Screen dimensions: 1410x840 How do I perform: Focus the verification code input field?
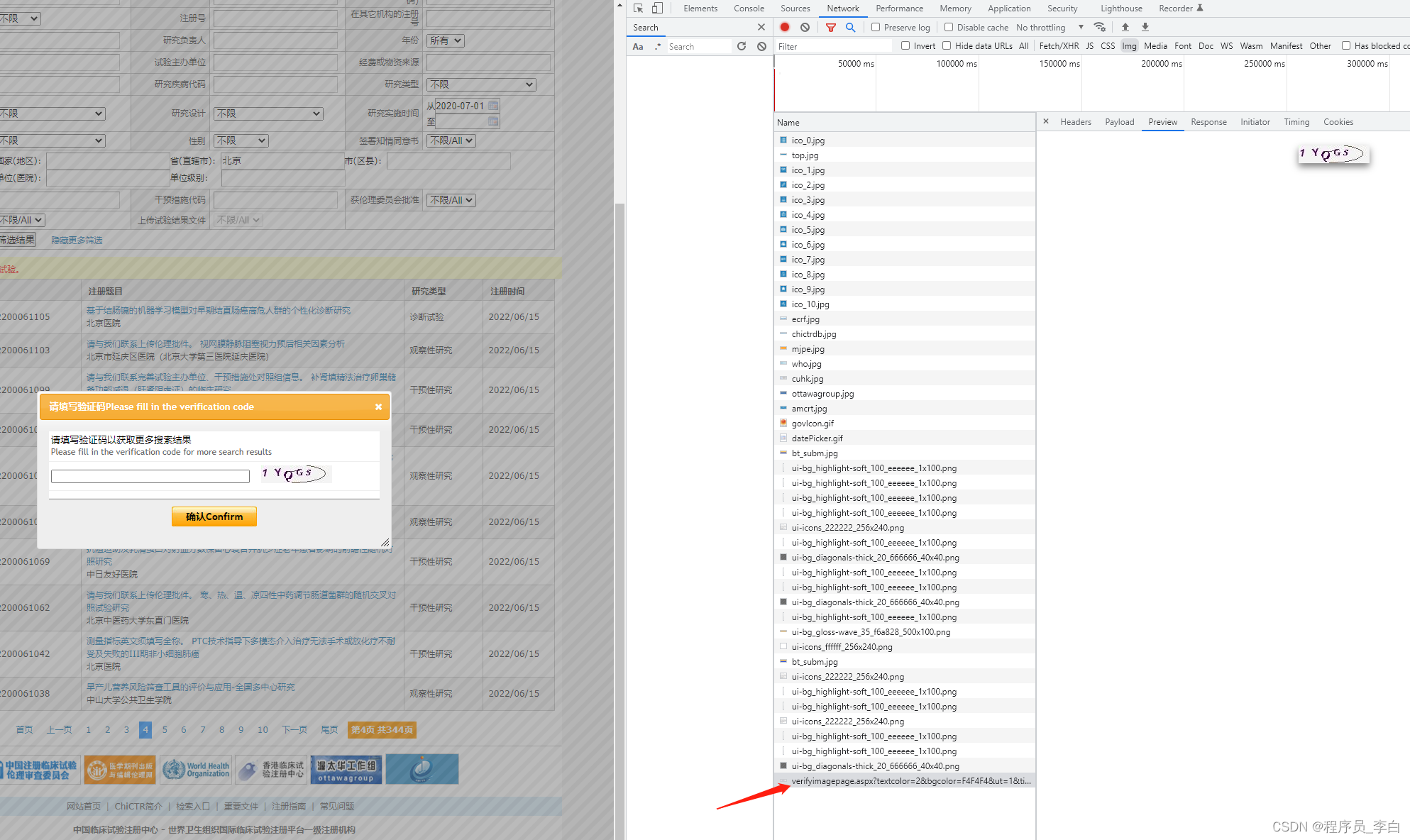coord(150,476)
